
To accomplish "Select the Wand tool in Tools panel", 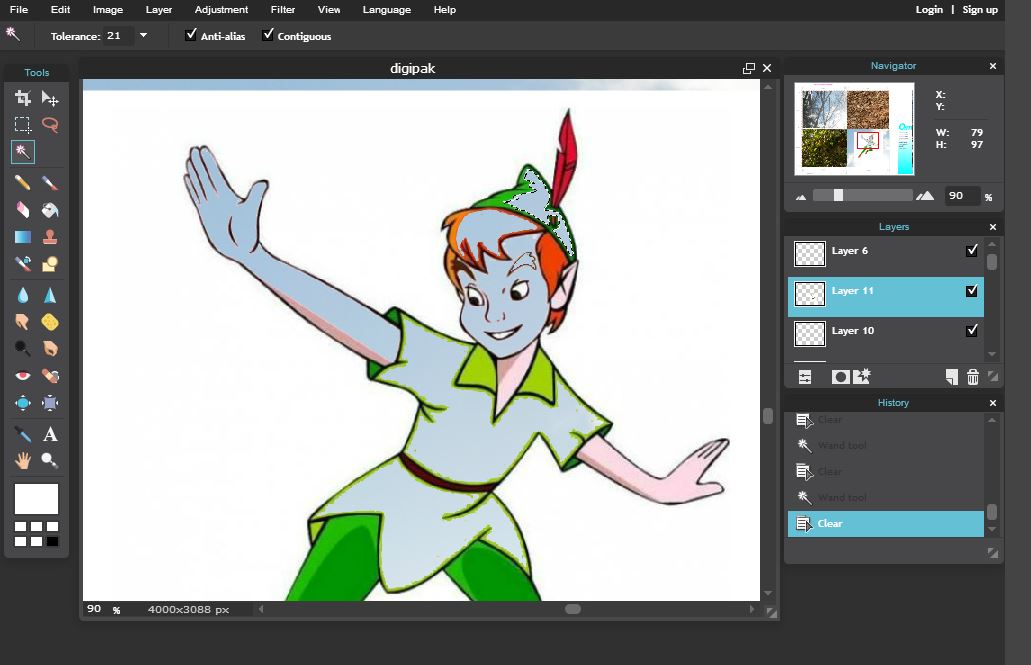I will (x=23, y=152).
